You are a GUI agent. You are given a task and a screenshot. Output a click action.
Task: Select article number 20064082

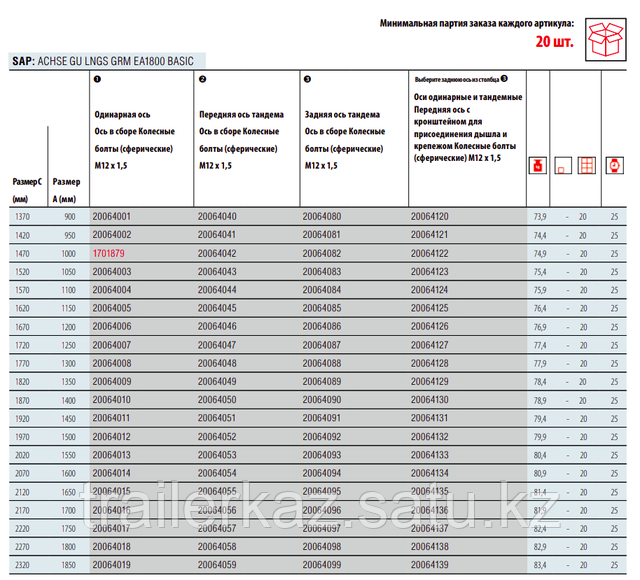[x=322, y=253]
